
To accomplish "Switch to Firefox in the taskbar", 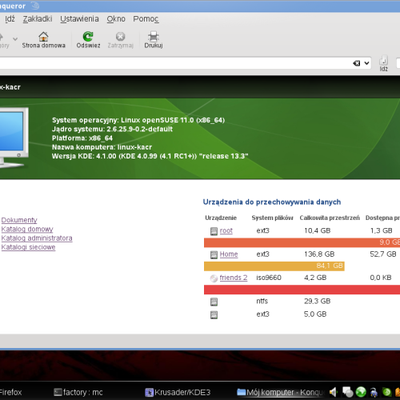I will [11, 392].
